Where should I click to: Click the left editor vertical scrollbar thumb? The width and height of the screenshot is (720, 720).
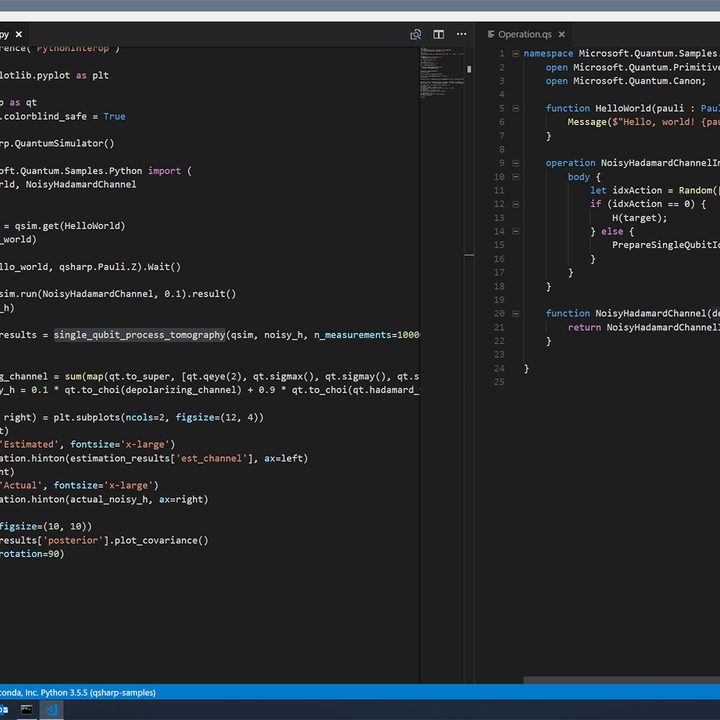click(469, 69)
